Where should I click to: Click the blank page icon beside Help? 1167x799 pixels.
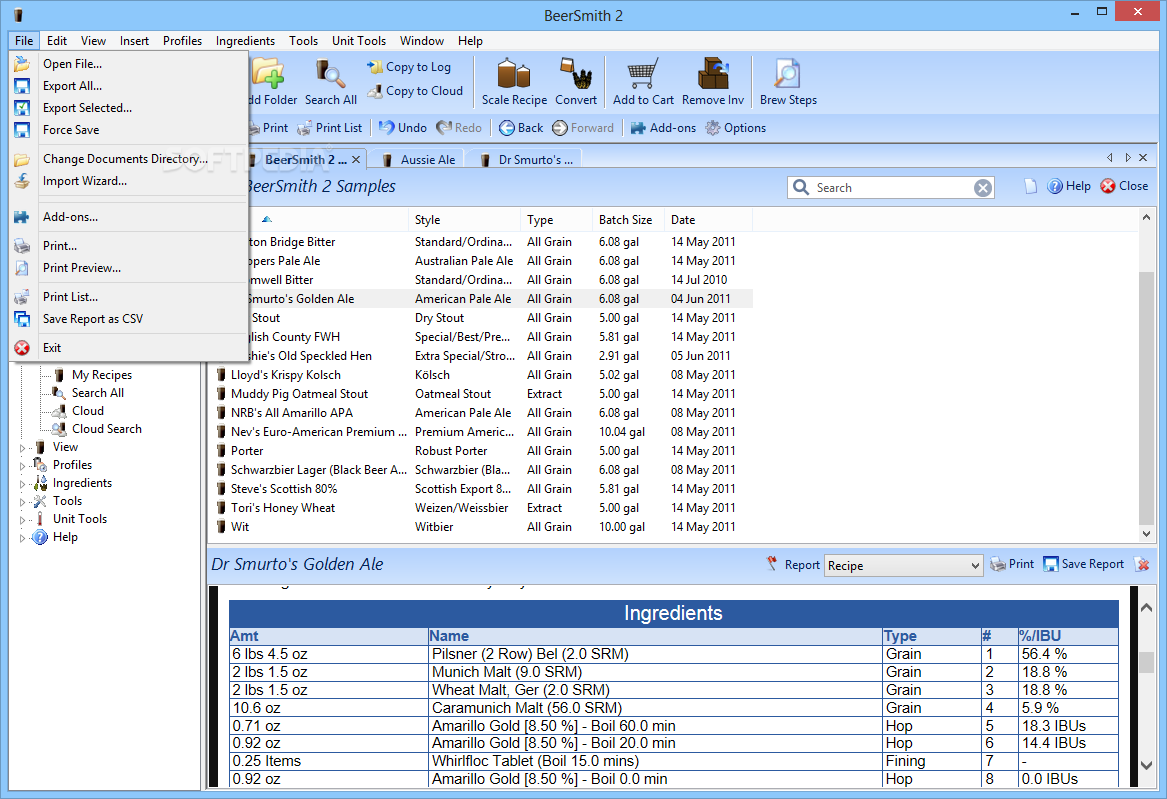(1031, 186)
